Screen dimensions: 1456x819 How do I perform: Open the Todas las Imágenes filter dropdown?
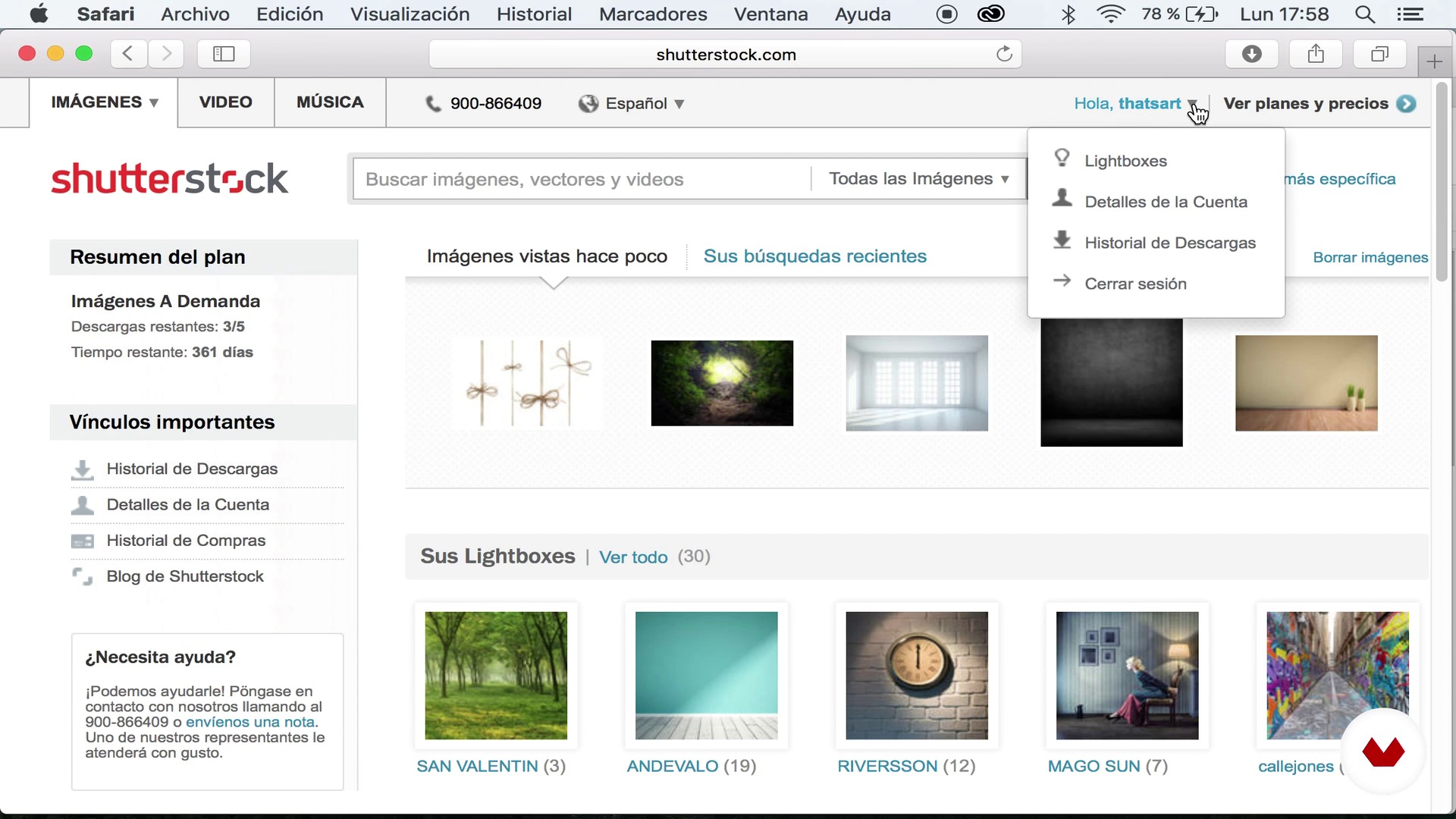coord(918,179)
